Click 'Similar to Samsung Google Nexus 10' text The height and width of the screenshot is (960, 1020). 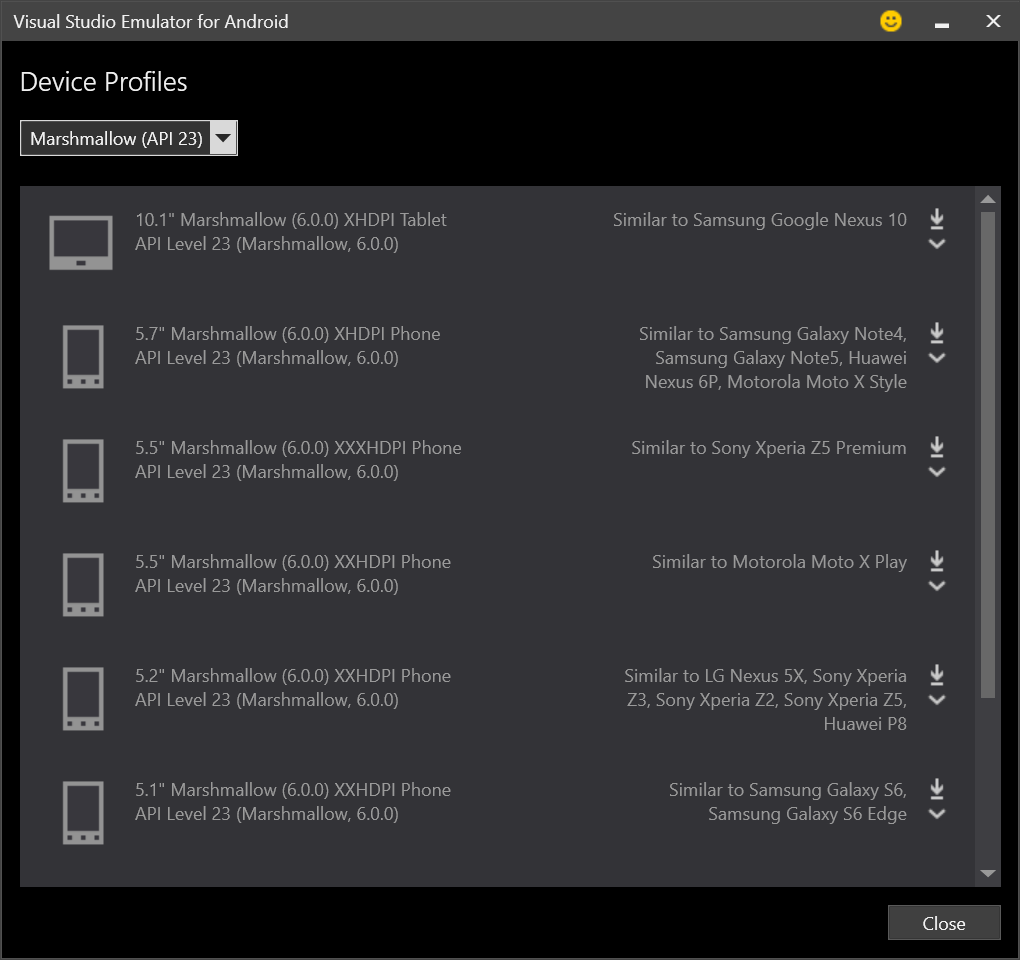click(760, 220)
